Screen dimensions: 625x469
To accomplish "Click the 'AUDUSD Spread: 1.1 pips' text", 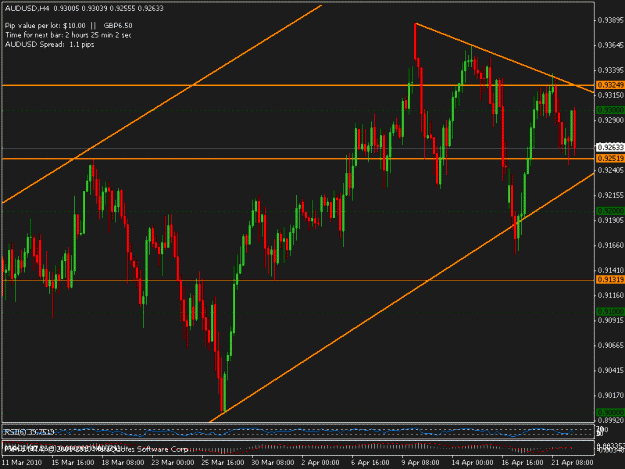I will (49, 44).
